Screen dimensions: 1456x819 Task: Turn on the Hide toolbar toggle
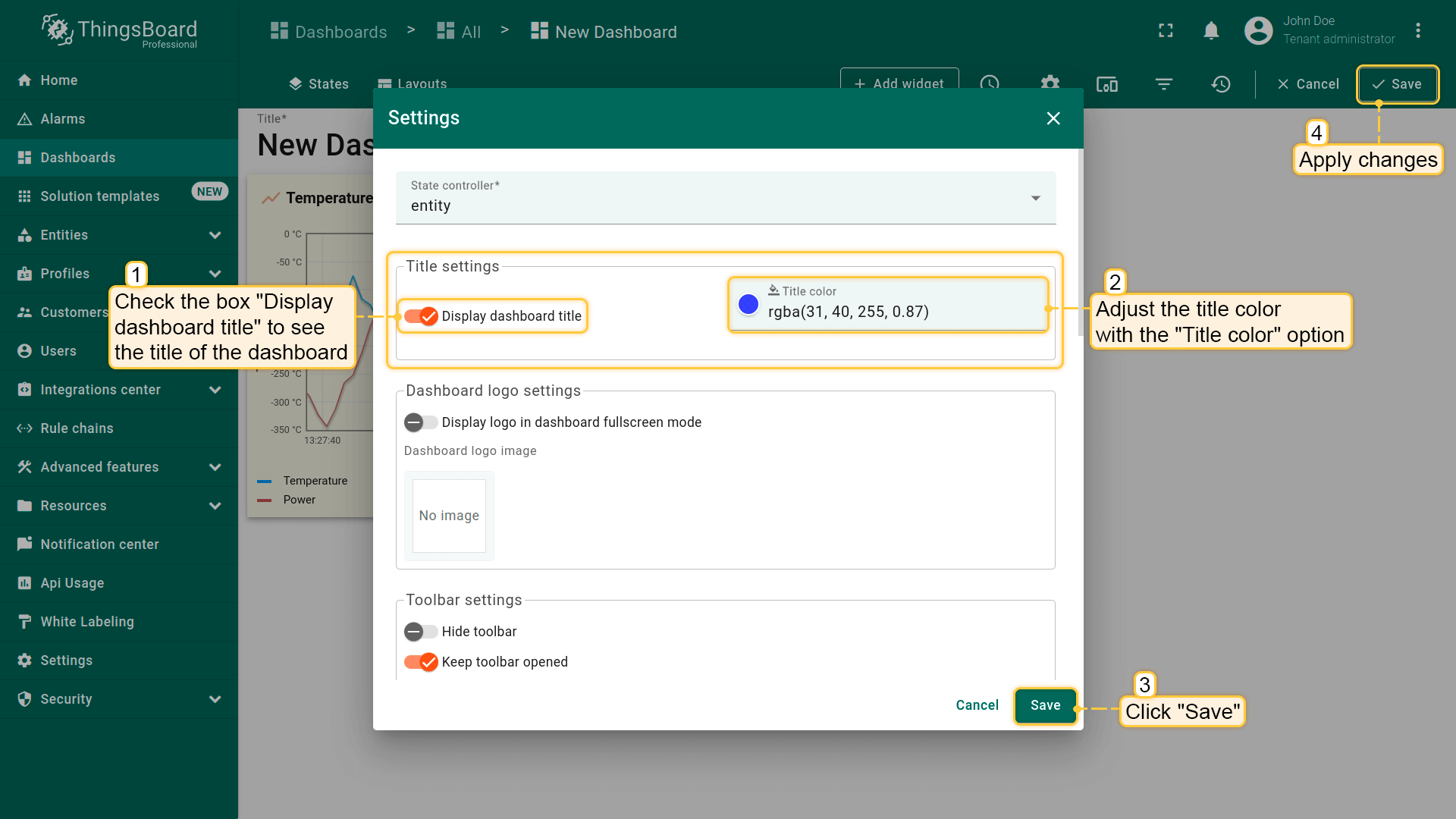tap(421, 632)
